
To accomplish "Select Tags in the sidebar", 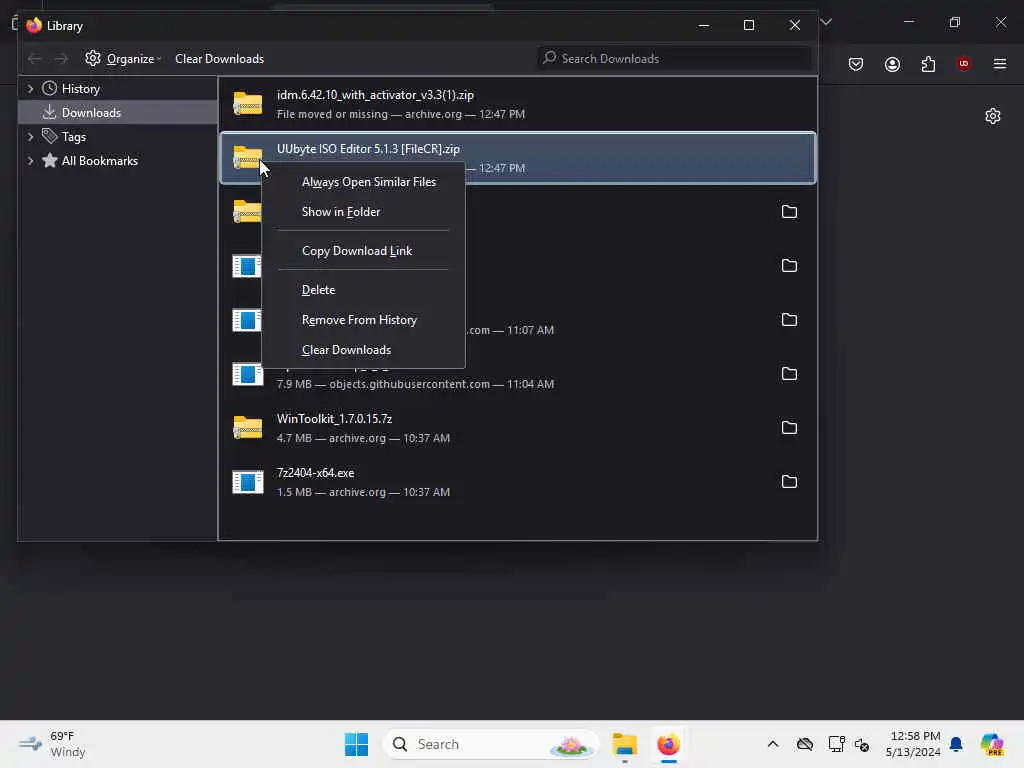I will 74,136.
